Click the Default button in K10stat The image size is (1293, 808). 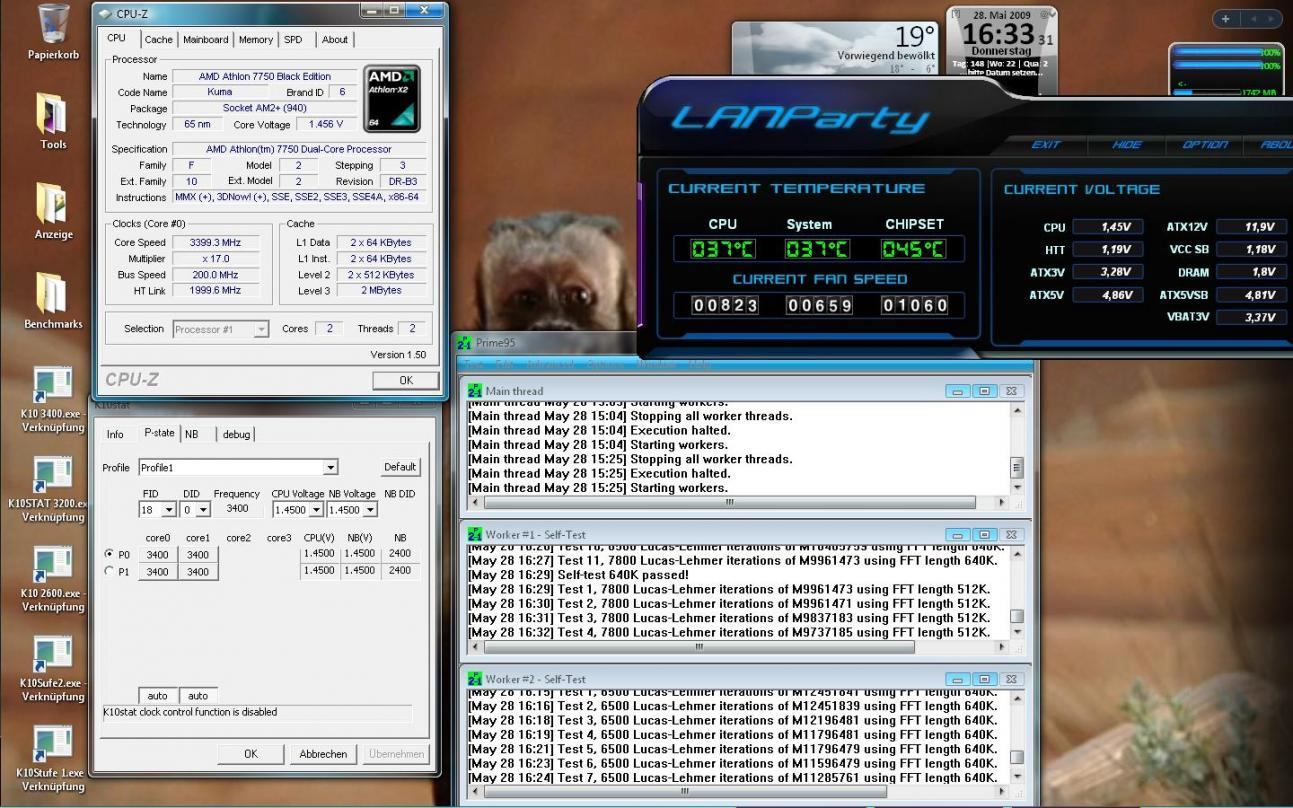click(x=400, y=467)
